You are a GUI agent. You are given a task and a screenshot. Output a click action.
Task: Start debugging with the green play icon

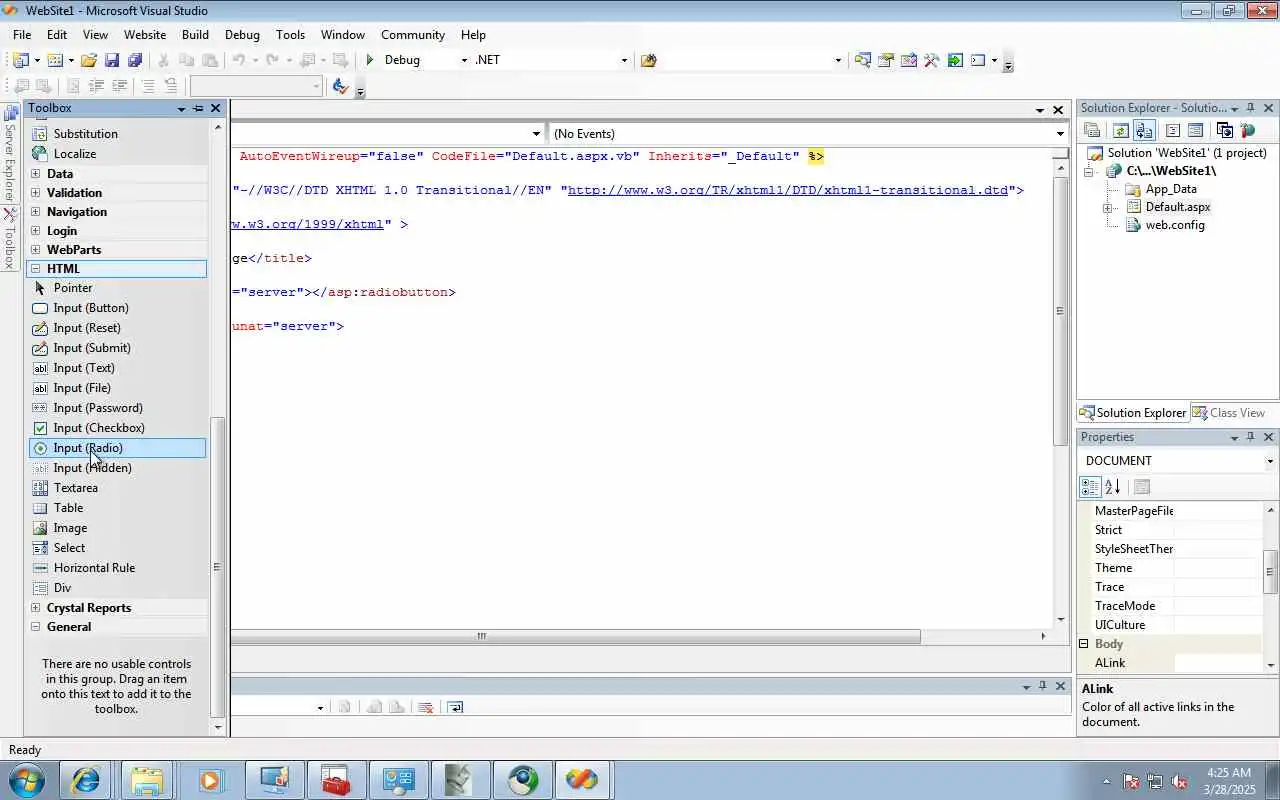[370, 60]
